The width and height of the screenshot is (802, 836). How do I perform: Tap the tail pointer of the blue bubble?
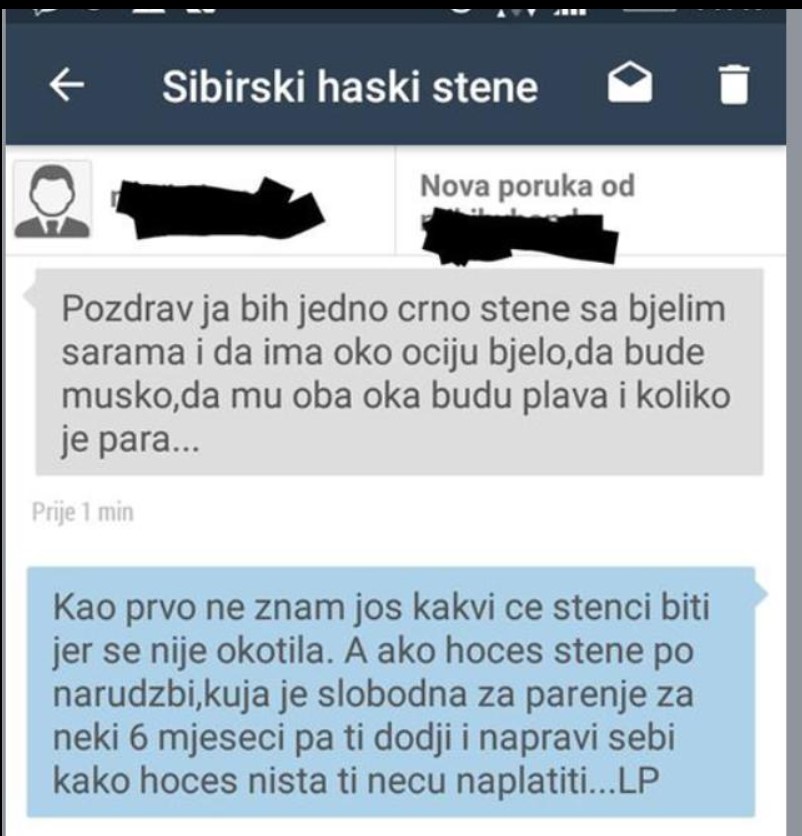[761, 592]
